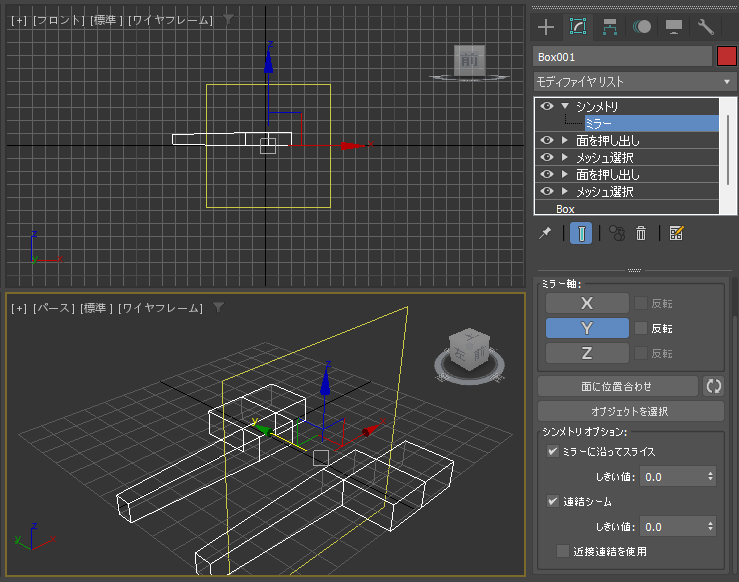Click the Make Unique icon
This screenshot has height=582, width=739.
(617, 233)
